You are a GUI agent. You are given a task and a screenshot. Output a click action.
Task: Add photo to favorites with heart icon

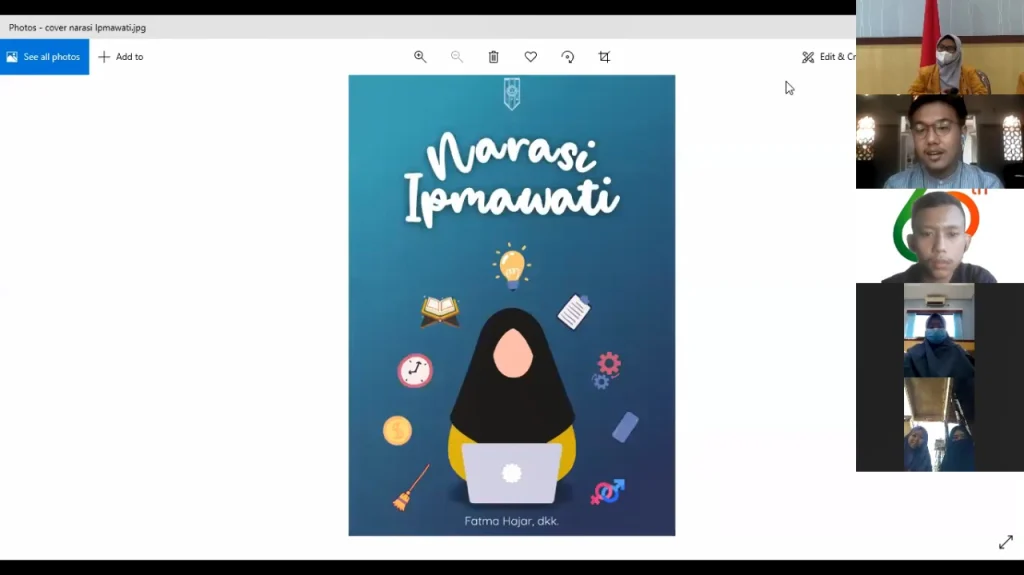tap(530, 57)
